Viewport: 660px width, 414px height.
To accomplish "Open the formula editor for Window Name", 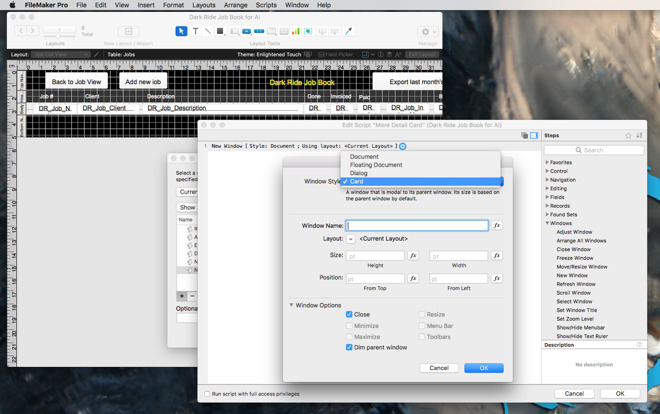I will click(x=497, y=226).
